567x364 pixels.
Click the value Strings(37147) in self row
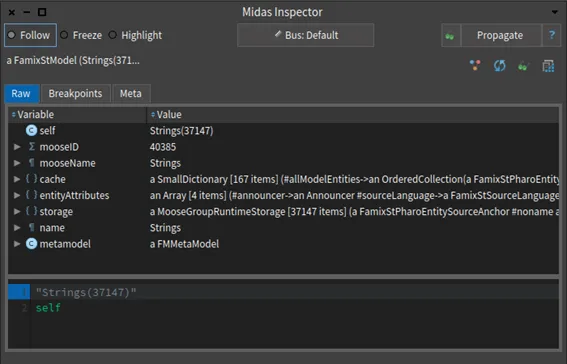[x=182, y=131]
